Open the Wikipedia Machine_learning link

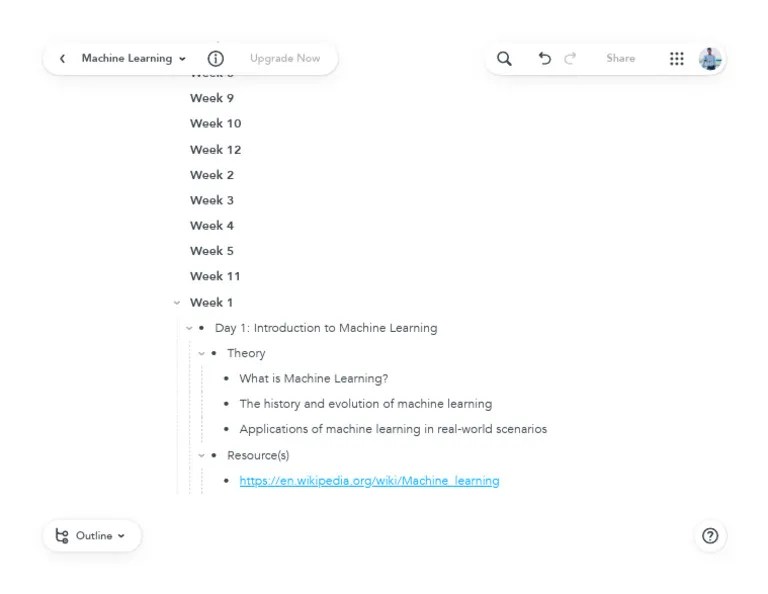tap(369, 481)
